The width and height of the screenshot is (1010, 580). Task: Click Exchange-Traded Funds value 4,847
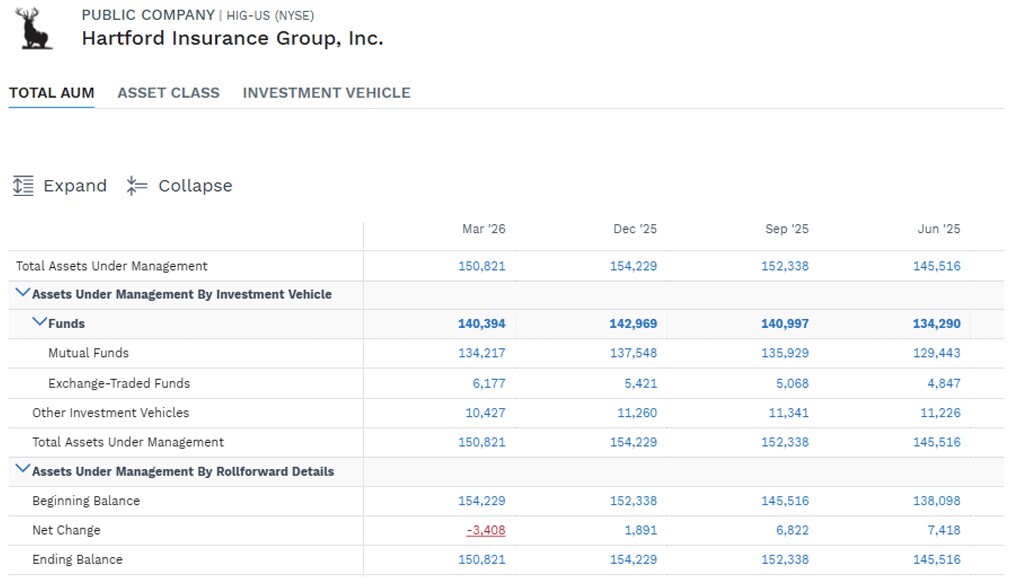point(944,383)
